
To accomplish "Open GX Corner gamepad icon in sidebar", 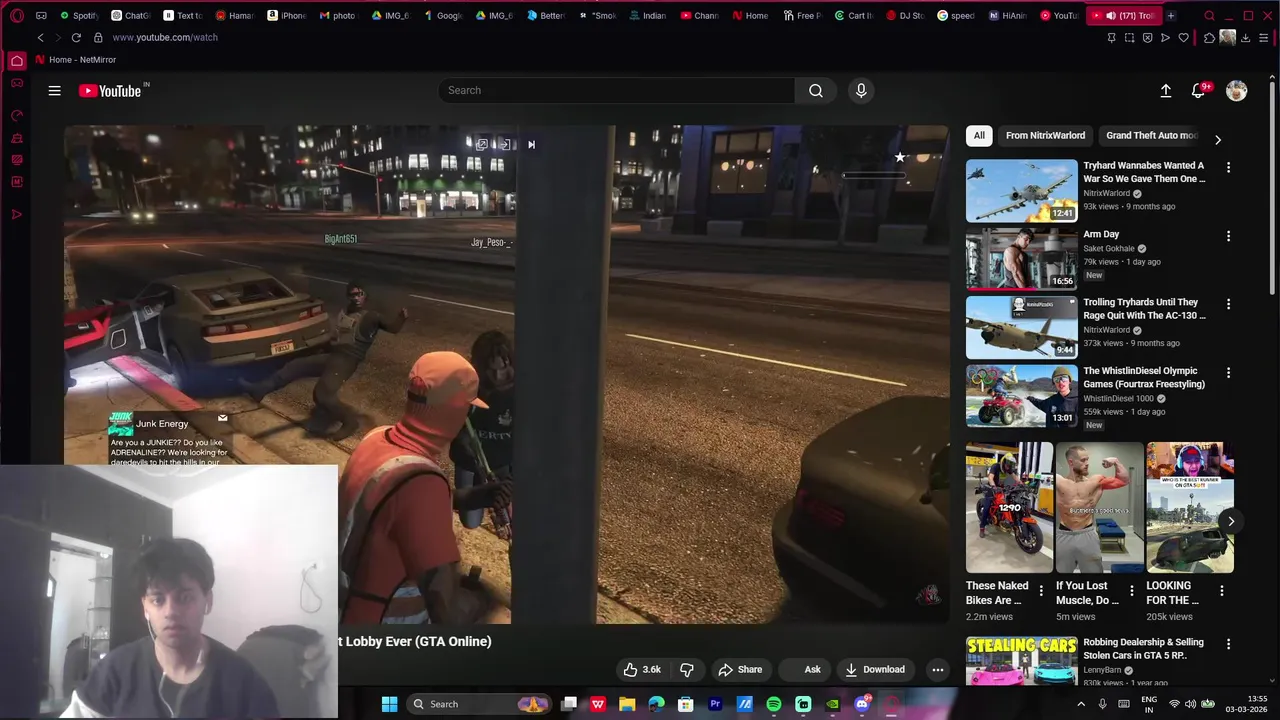I will click(x=17, y=83).
